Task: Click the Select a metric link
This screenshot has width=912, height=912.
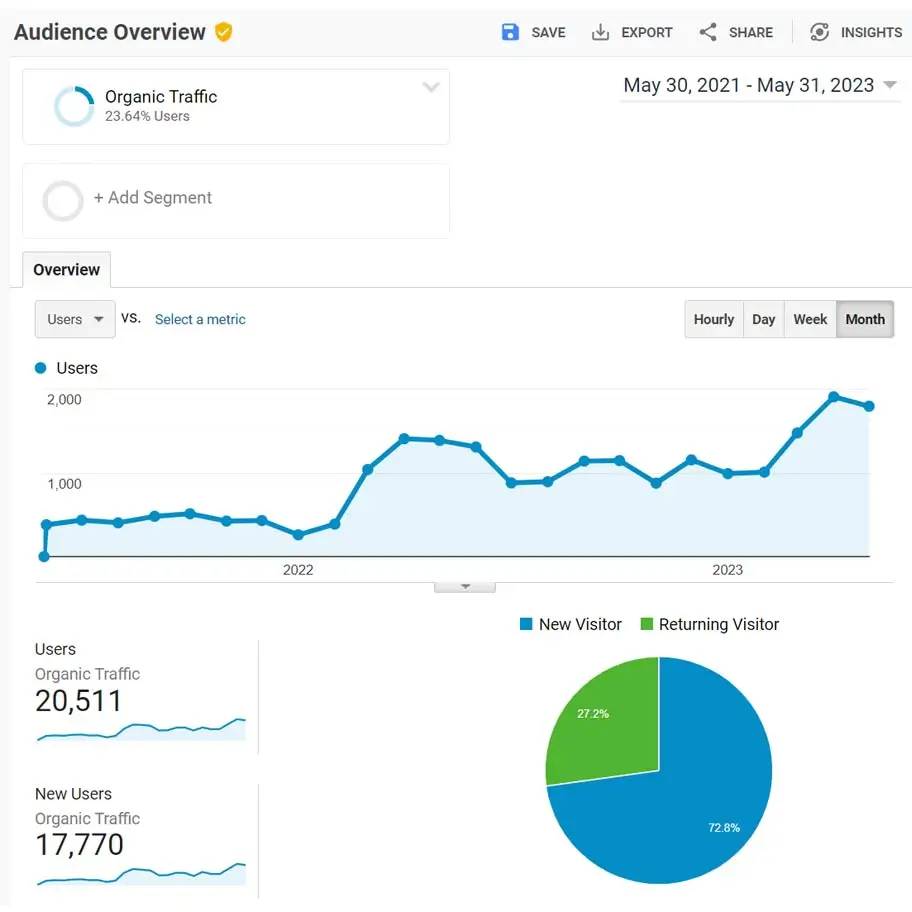Action: [200, 318]
